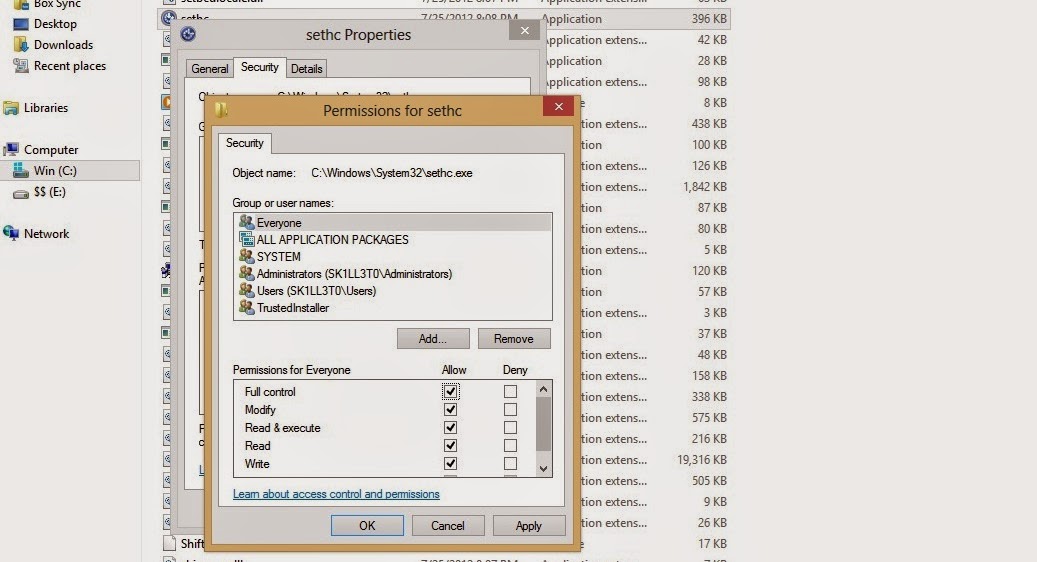Image resolution: width=1037 pixels, height=562 pixels.
Task: Open Learn about access control link
Action: point(336,494)
